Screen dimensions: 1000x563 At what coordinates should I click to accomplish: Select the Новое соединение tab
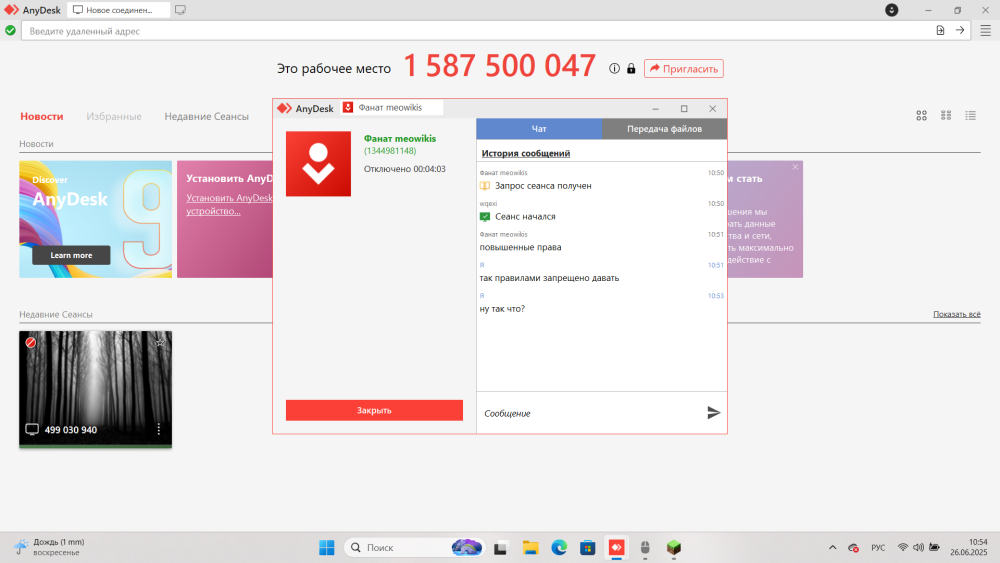pyautogui.click(x=119, y=10)
